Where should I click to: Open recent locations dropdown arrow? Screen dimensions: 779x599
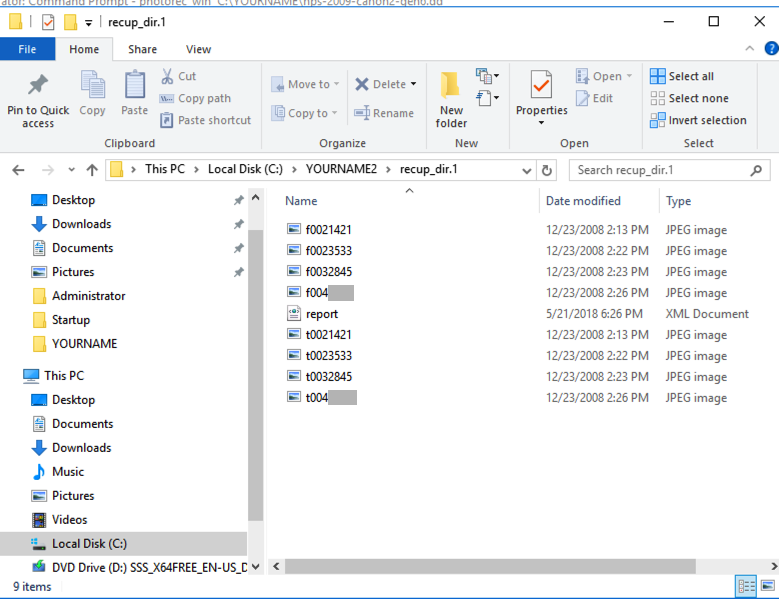[x=72, y=170]
